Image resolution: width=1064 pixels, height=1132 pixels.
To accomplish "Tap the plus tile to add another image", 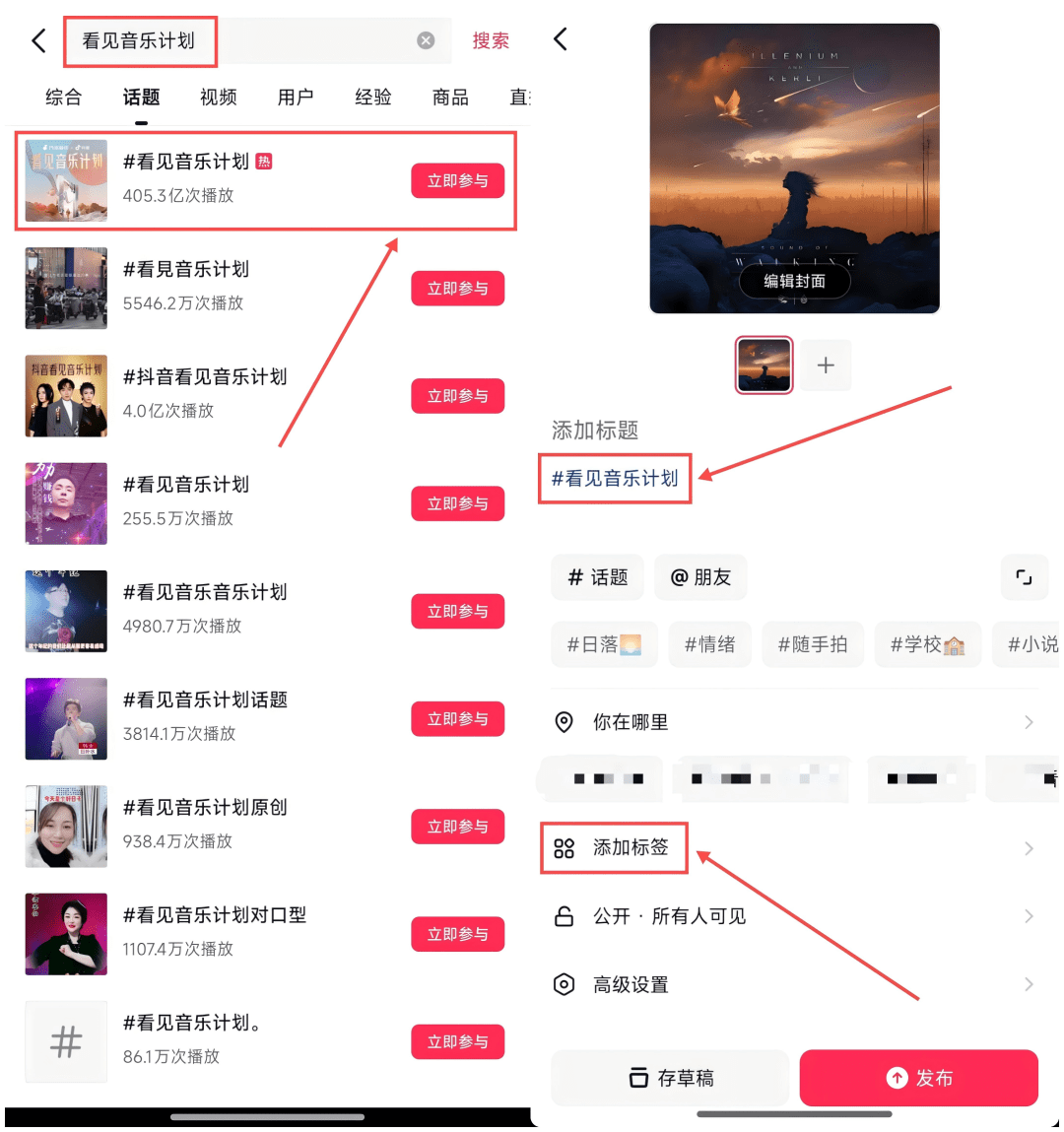I will [x=825, y=366].
